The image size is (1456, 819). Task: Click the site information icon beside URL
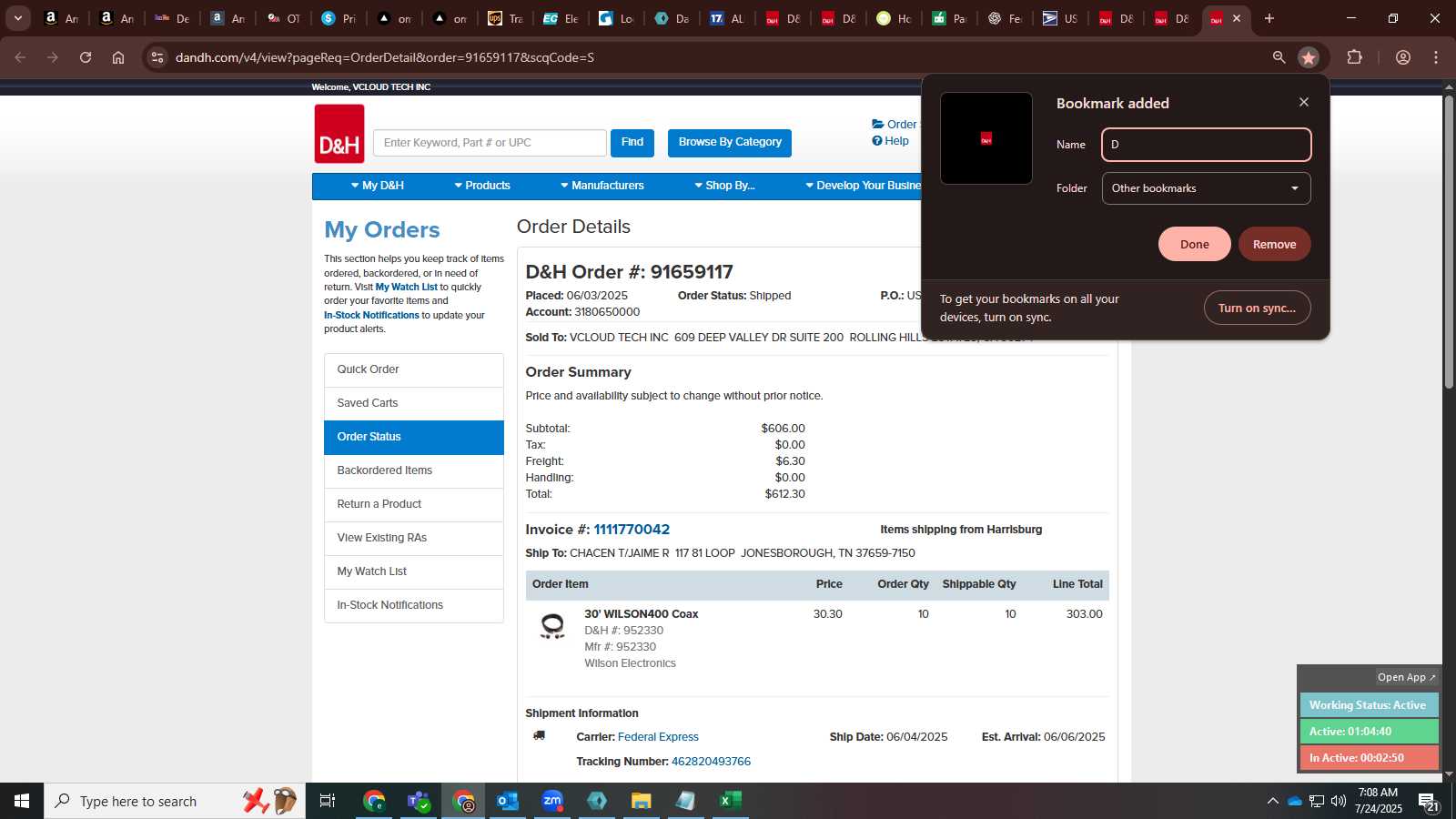pyautogui.click(x=157, y=57)
